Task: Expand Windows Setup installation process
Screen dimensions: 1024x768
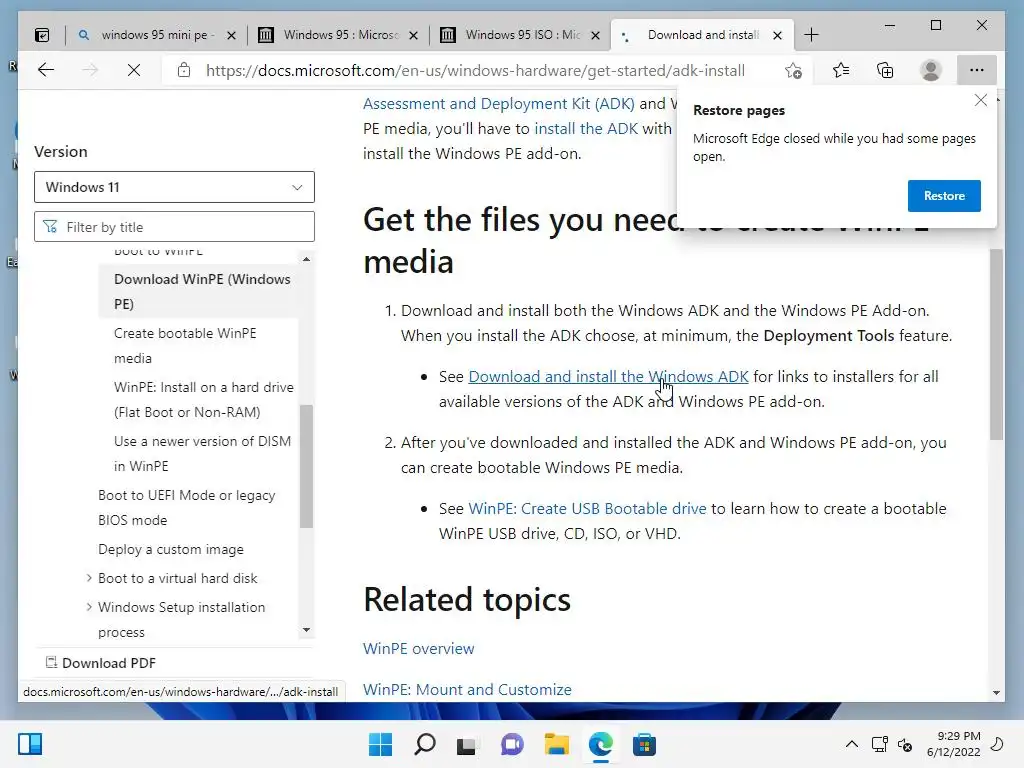Action: point(89,607)
